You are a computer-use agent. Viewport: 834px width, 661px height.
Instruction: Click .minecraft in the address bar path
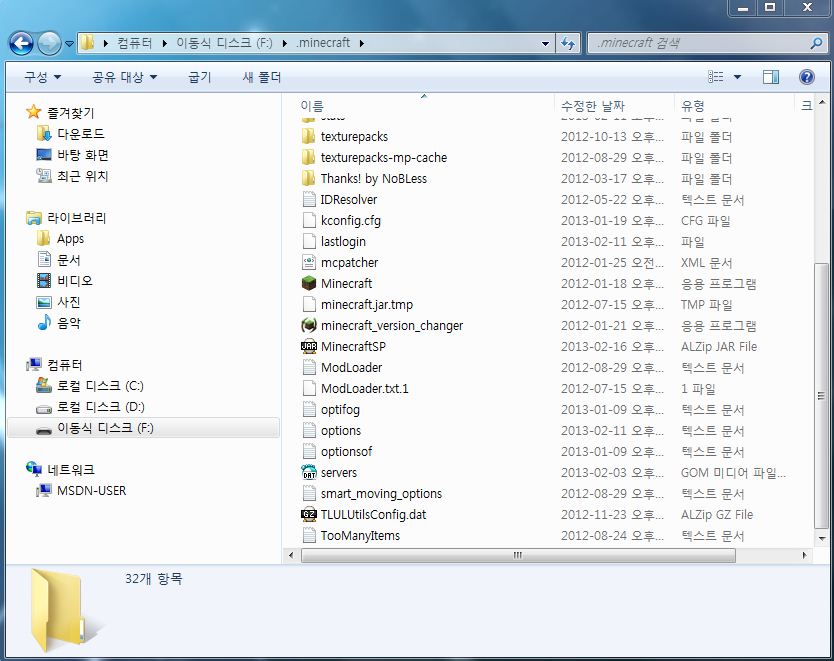(x=323, y=43)
